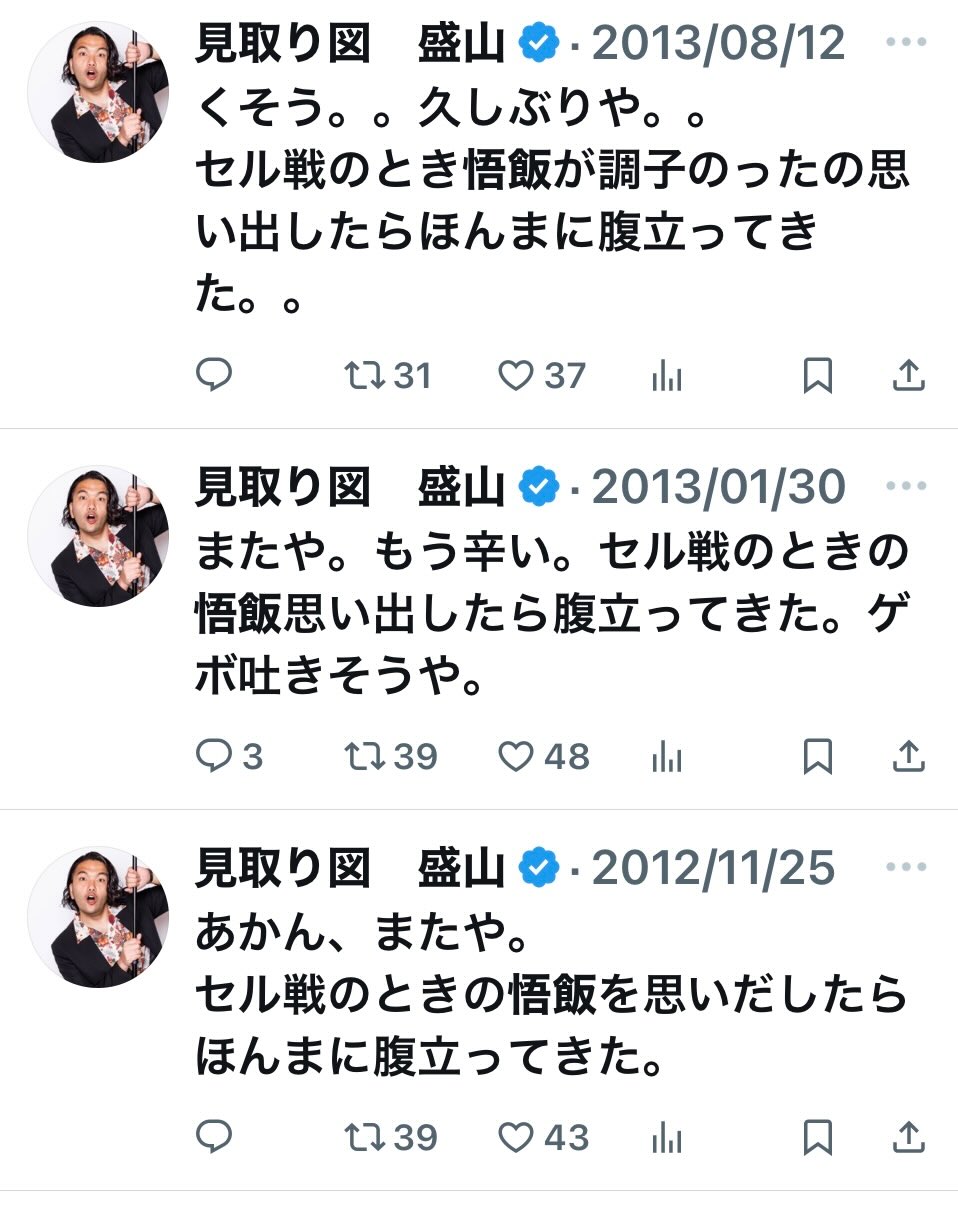Open the 2013/01/30 date link
This screenshot has height=1205, width=958.
coord(718,488)
